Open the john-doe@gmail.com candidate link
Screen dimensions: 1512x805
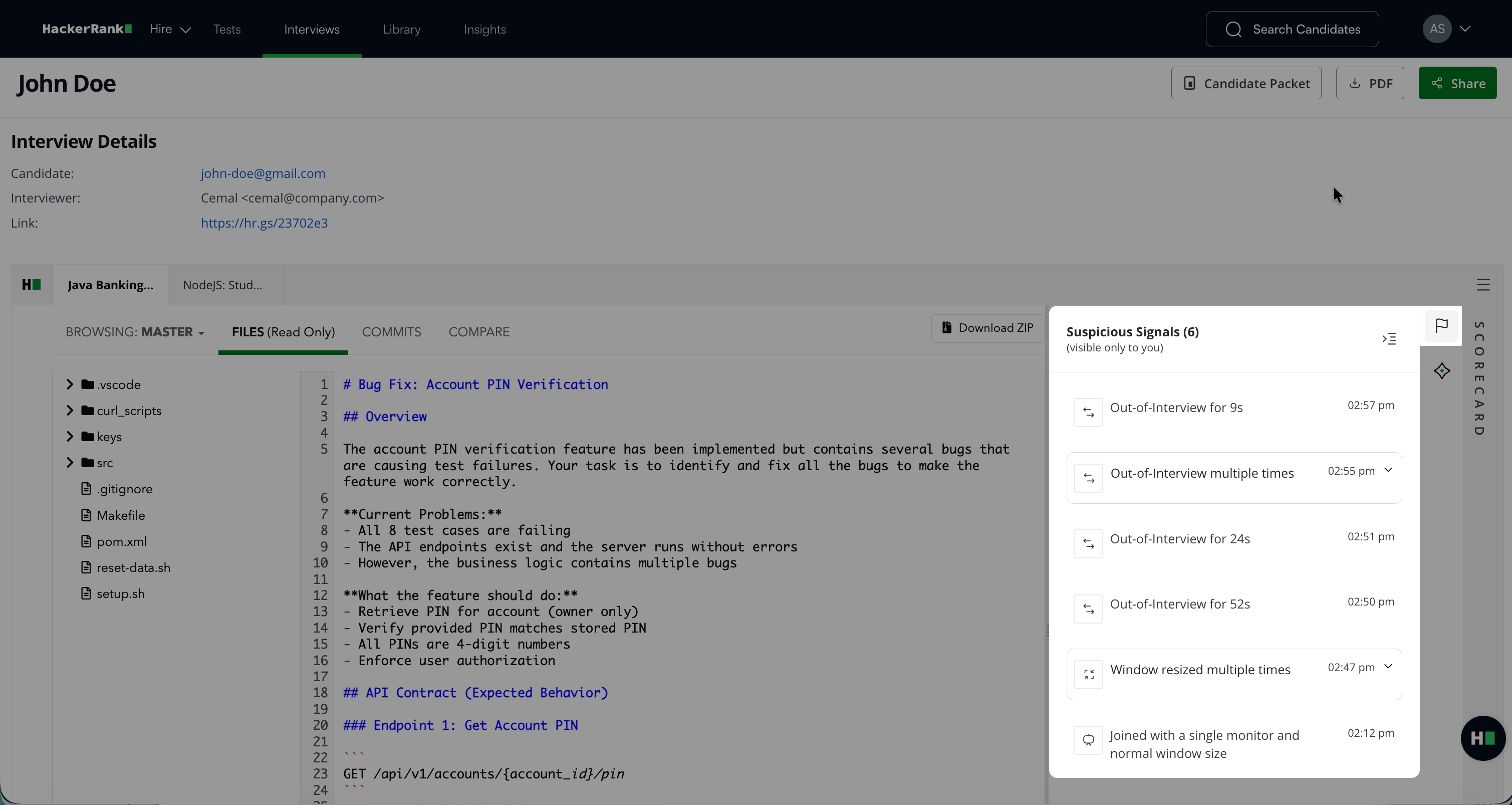(x=263, y=173)
